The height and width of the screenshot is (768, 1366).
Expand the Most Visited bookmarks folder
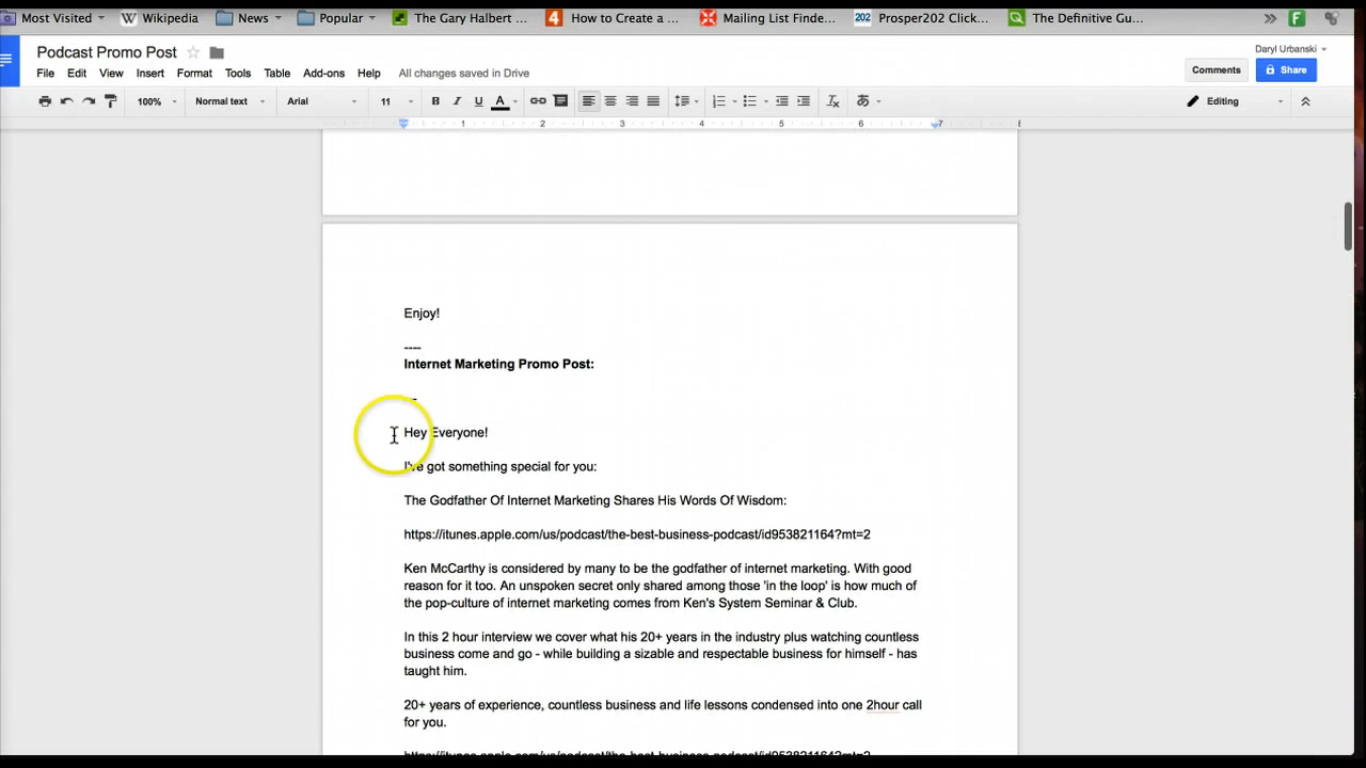(54, 18)
